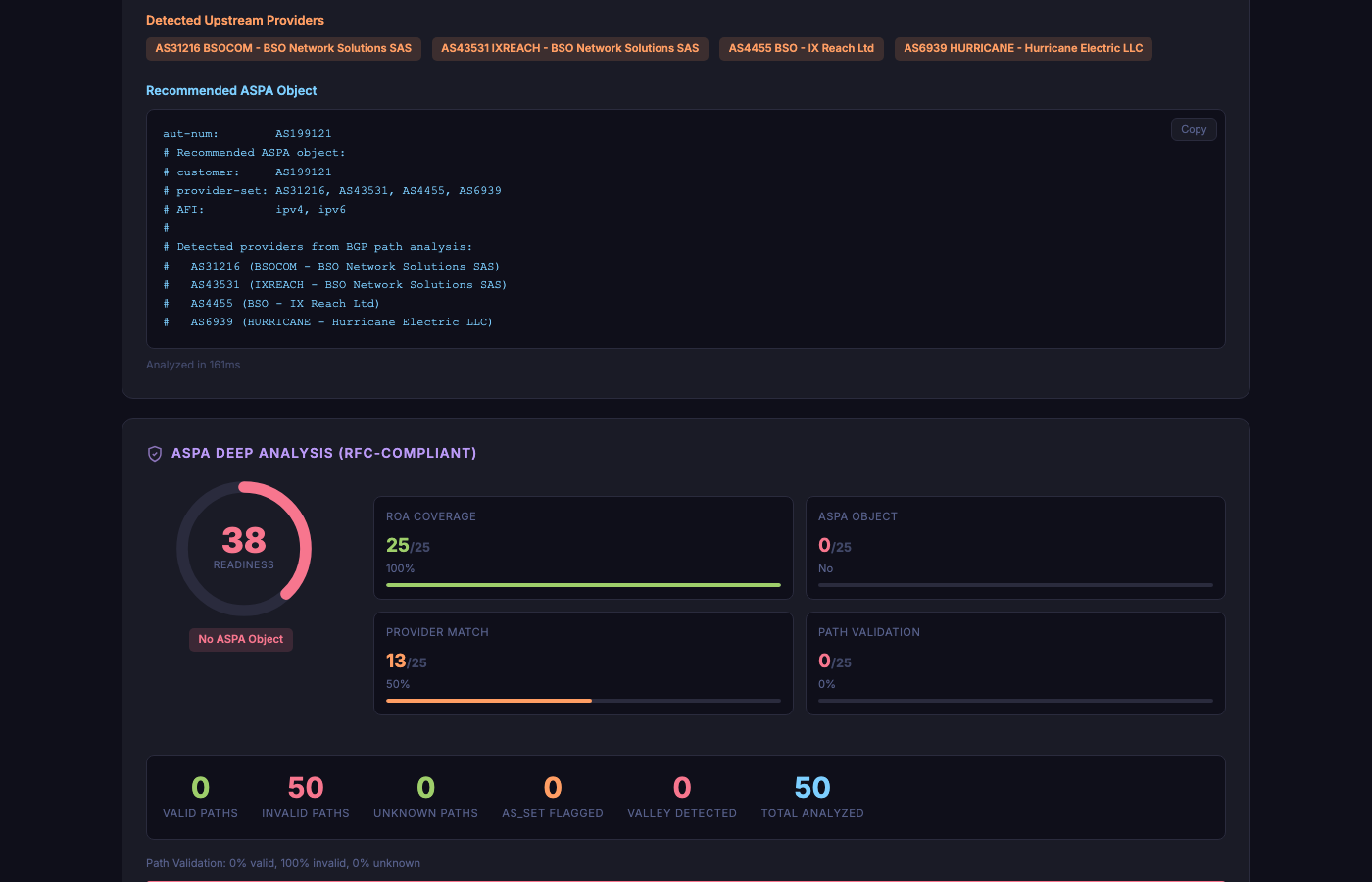The height and width of the screenshot is (882, 1372).
Task: Click the Provider Match 13/25 value
Action: click(407, 661)
